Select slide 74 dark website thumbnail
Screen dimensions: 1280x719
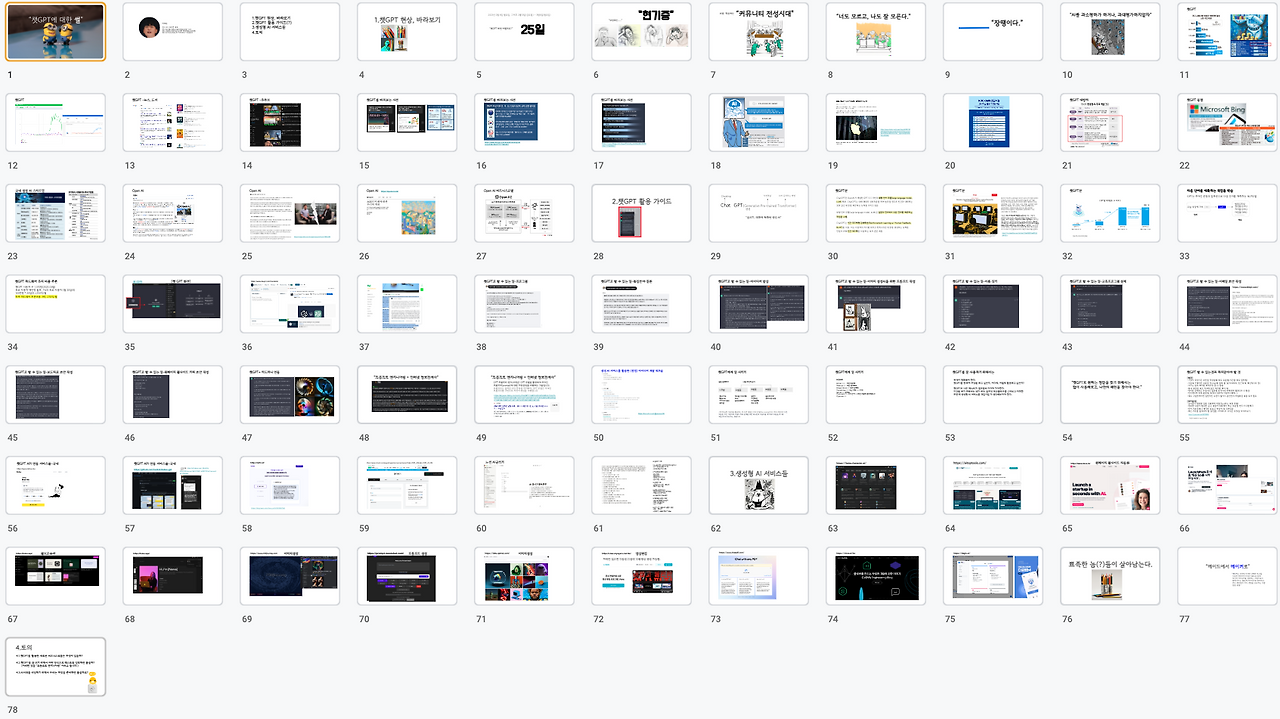coord(876,577)
